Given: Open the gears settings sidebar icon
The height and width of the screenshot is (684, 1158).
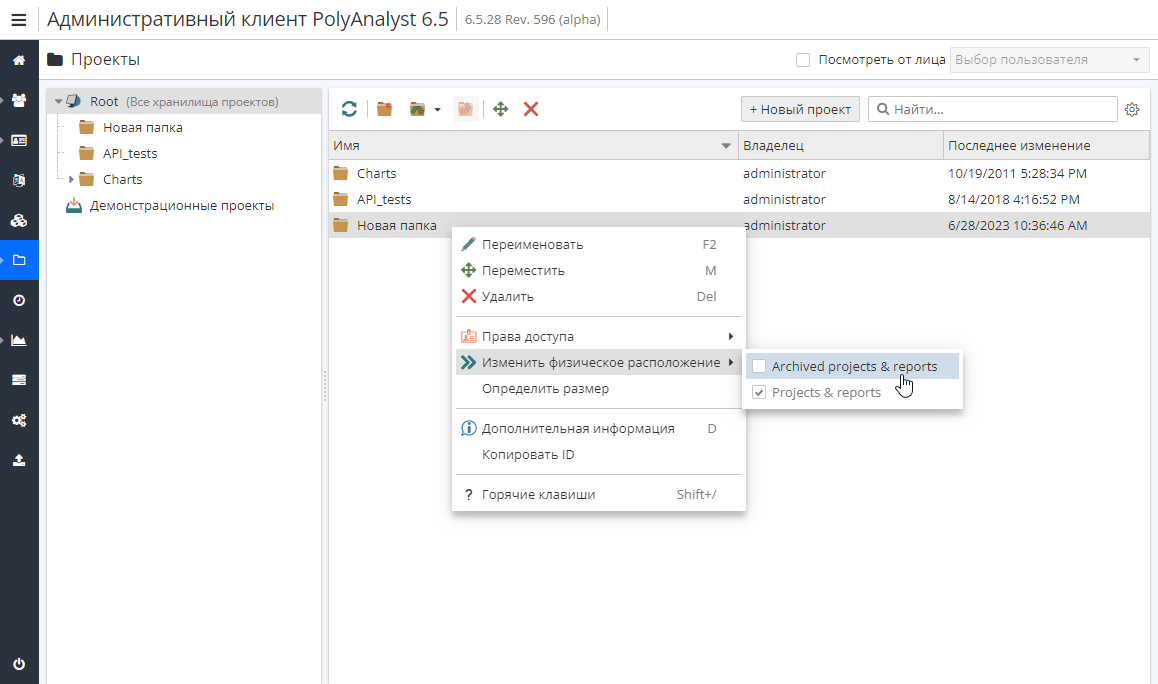Looking at the screenshot, I should click(x=19, y=420).
